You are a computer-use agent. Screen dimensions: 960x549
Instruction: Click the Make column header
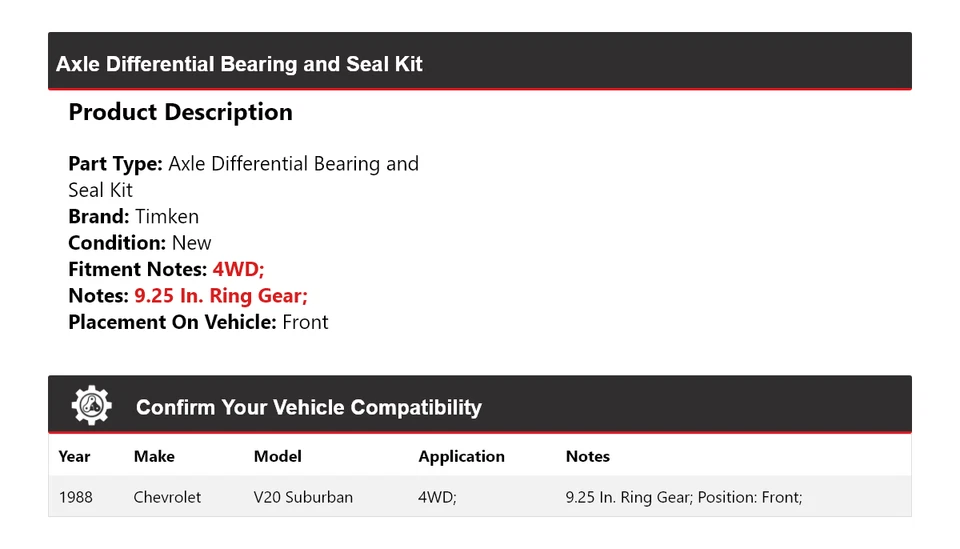pyautogui.click(x=154, y=456)
